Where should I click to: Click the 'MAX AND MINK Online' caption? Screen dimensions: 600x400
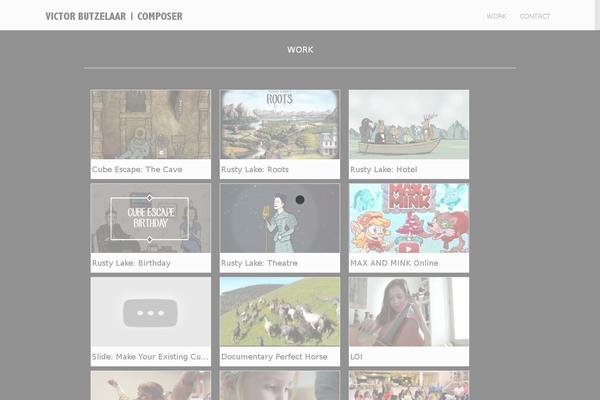pyautogui.click(x=394, y=263)
